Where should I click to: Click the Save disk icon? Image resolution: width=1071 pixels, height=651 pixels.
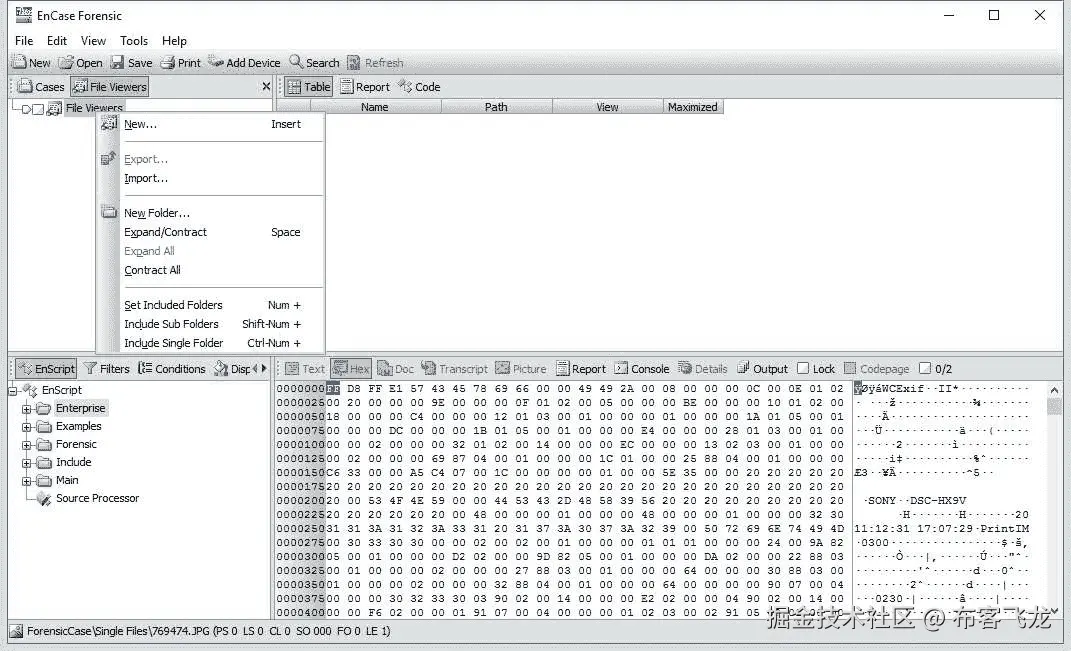coord(117,62)
